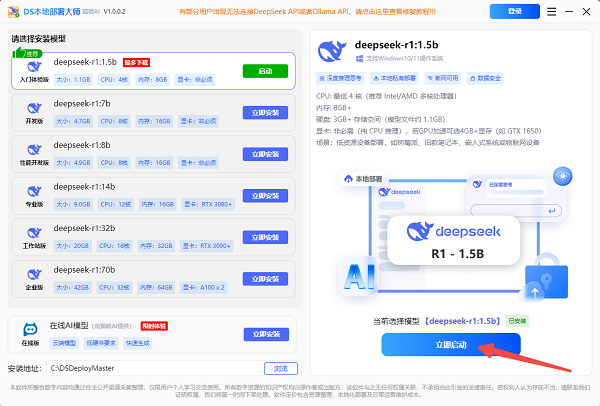Viewport: 600px width, 406px height.
Task: Select the deepseek-r1:32b model name
Action: (x=84, y=228)
